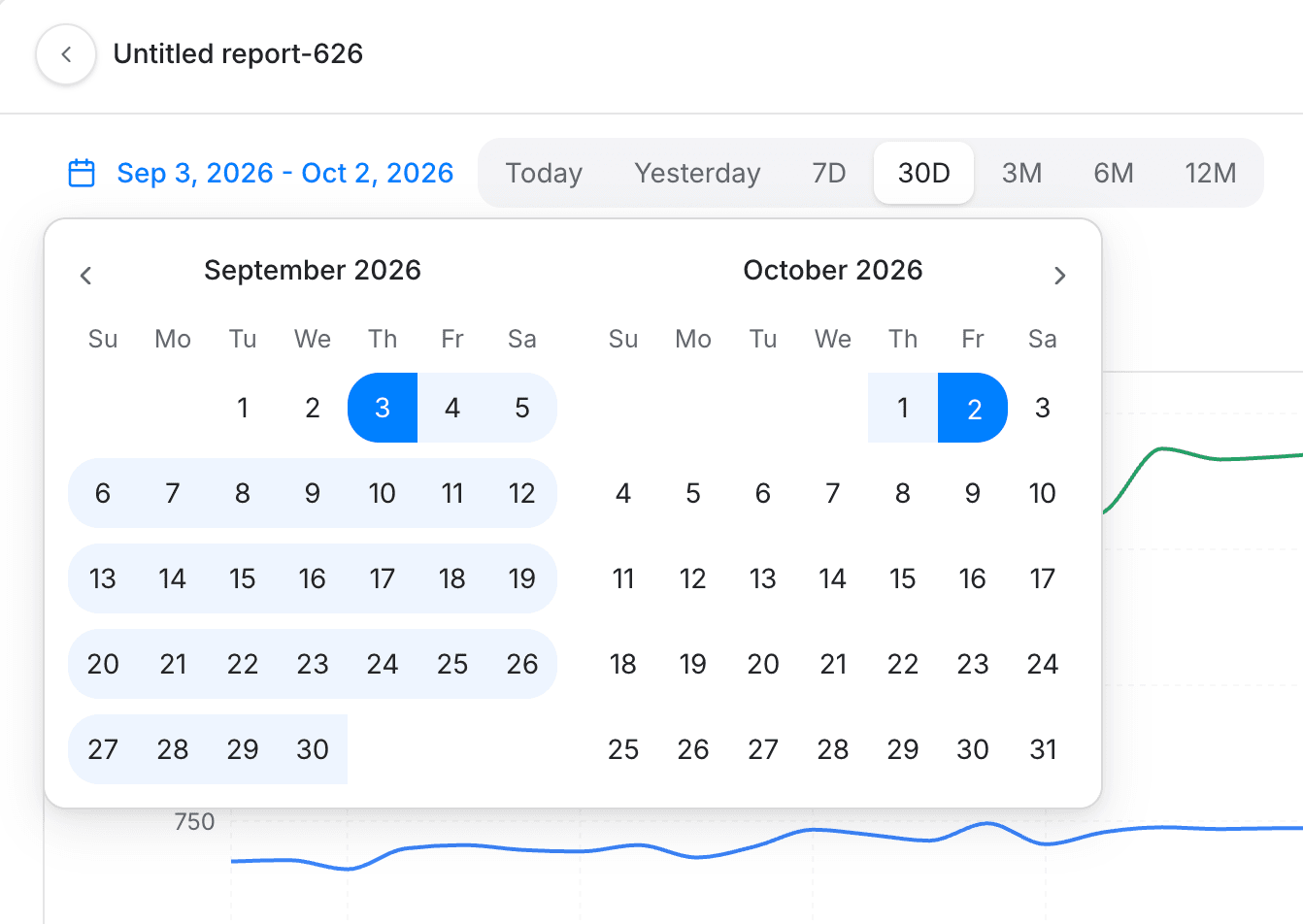1303x924 pixels.
Task: Switch to the 6M range
Action: 1114,173
